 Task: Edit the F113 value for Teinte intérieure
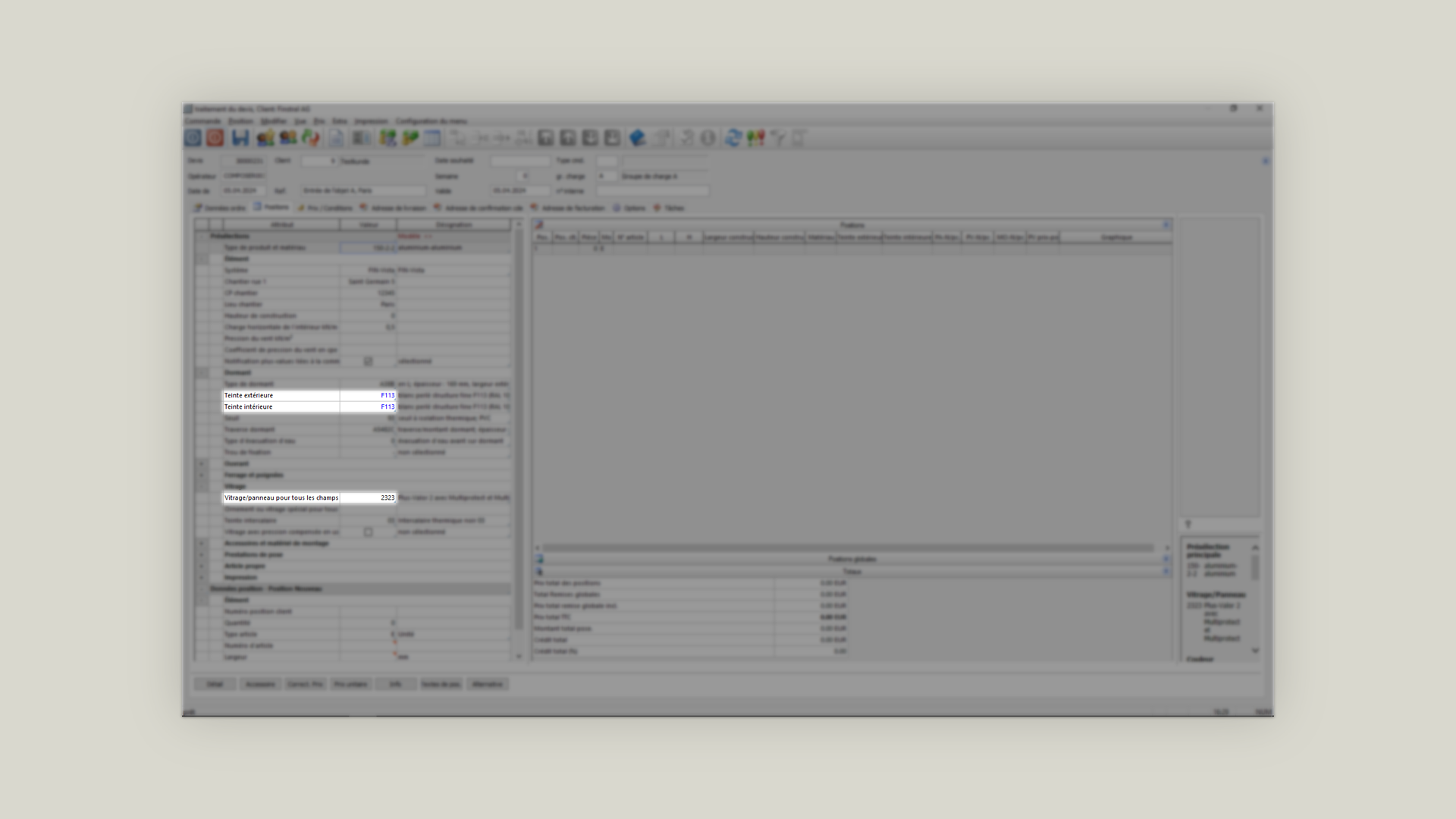(x=368, y=406)
